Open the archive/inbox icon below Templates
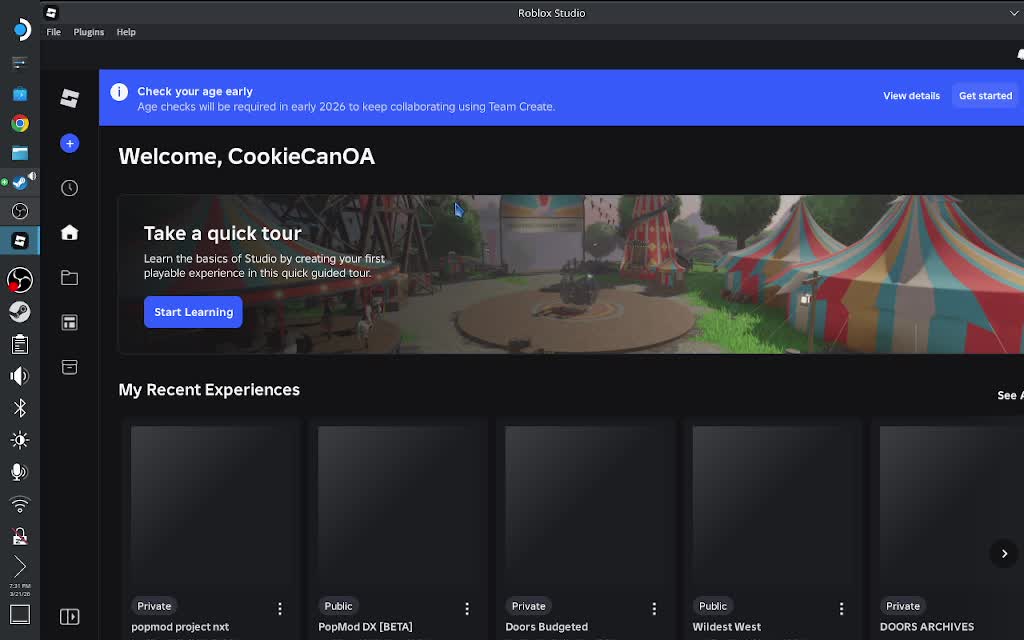Screen dimensions: 1024x640 click(x=69, y=367)
